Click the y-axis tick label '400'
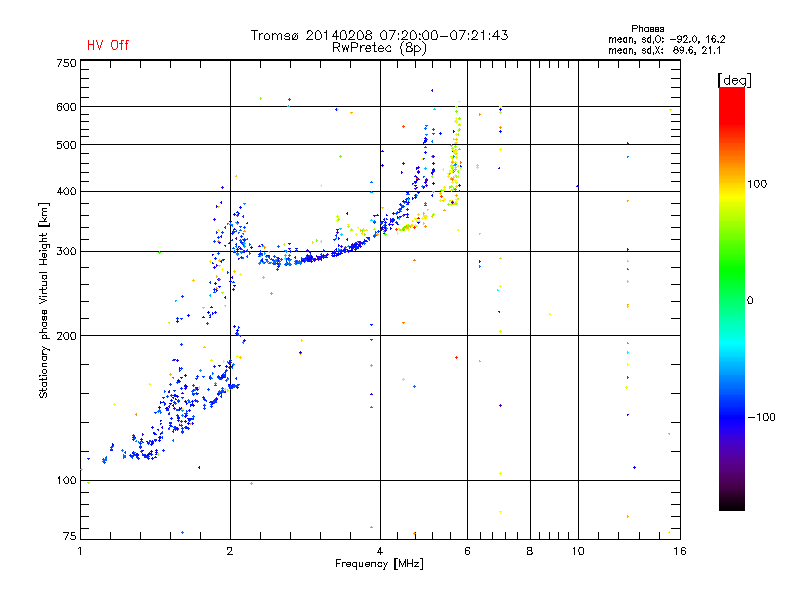800x600 pixels. [66, 191]
